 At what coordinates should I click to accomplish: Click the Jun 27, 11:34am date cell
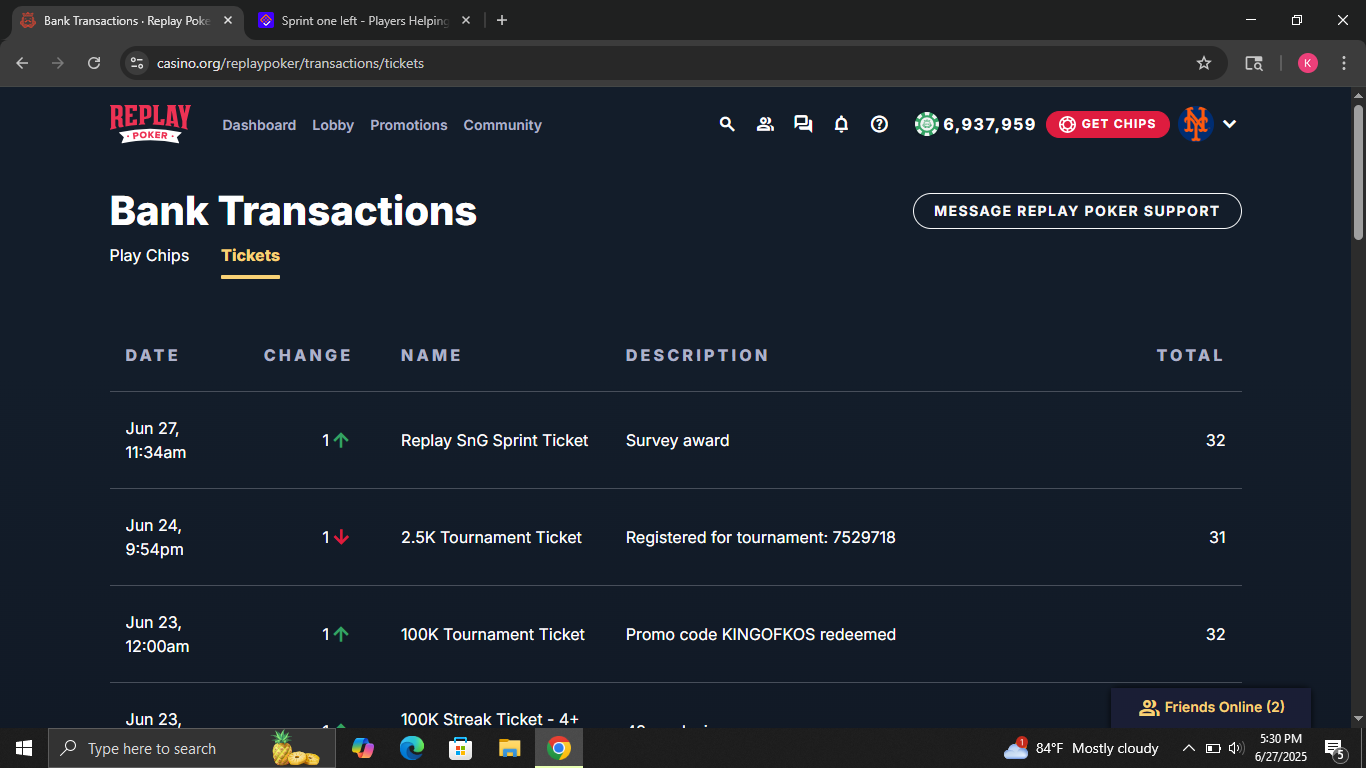156,440
